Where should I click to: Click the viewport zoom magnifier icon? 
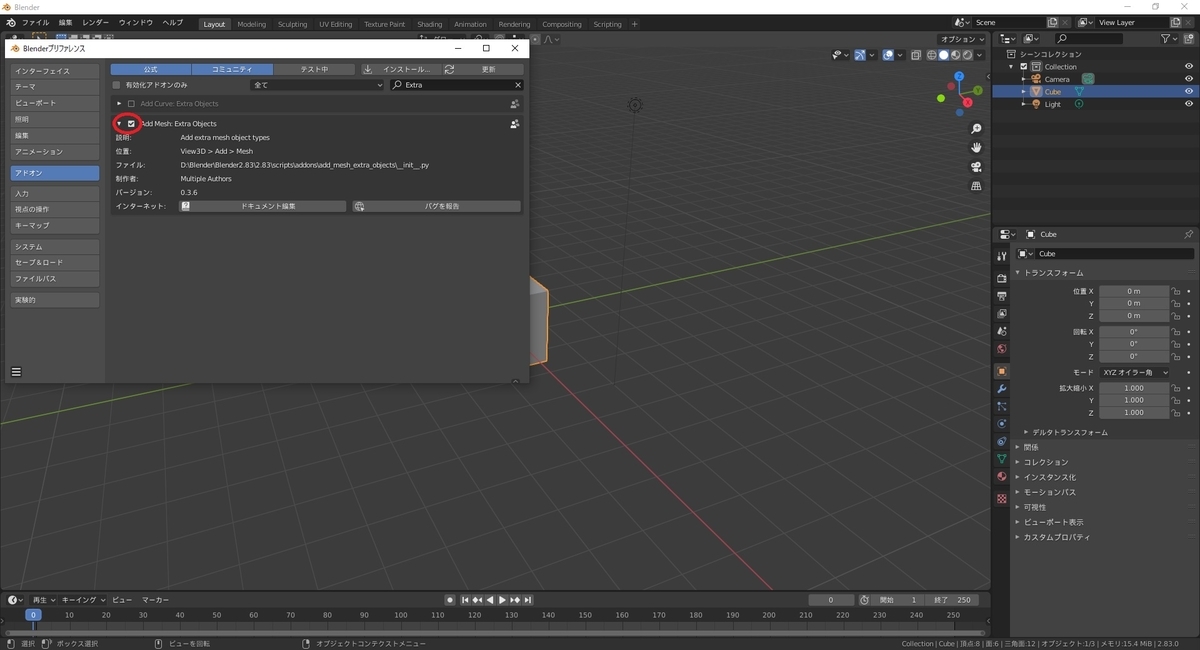[x=976, y=129]
